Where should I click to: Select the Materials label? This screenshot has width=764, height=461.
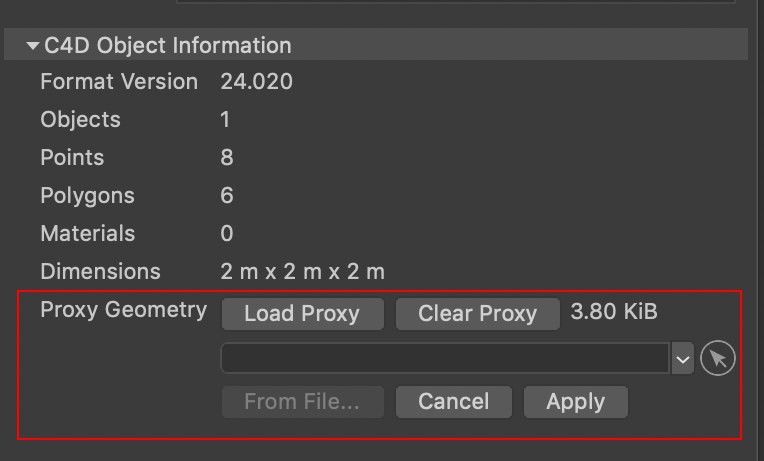pos(87,234)
